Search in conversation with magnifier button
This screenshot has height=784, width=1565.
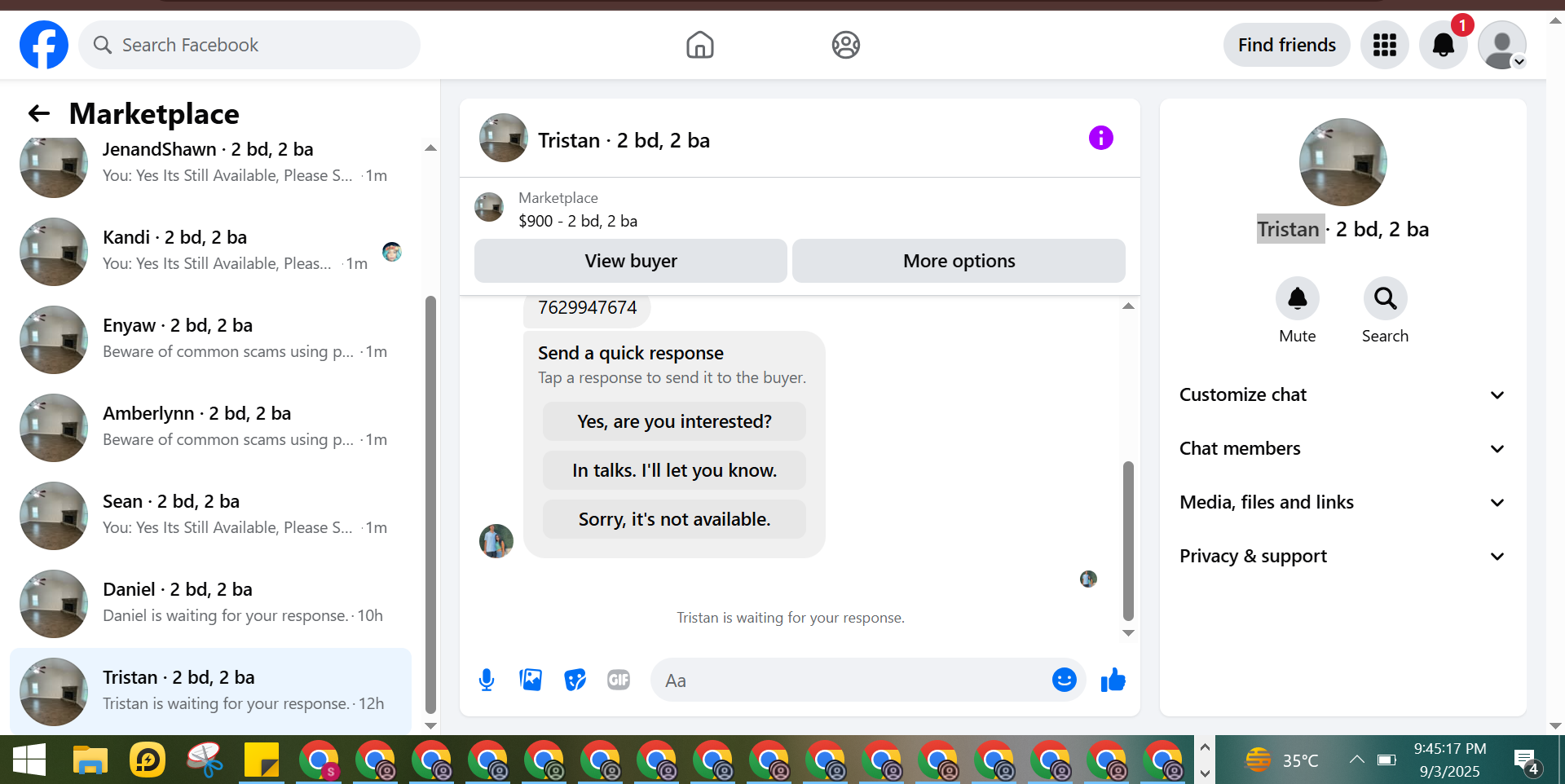[x=1385, y=298]
